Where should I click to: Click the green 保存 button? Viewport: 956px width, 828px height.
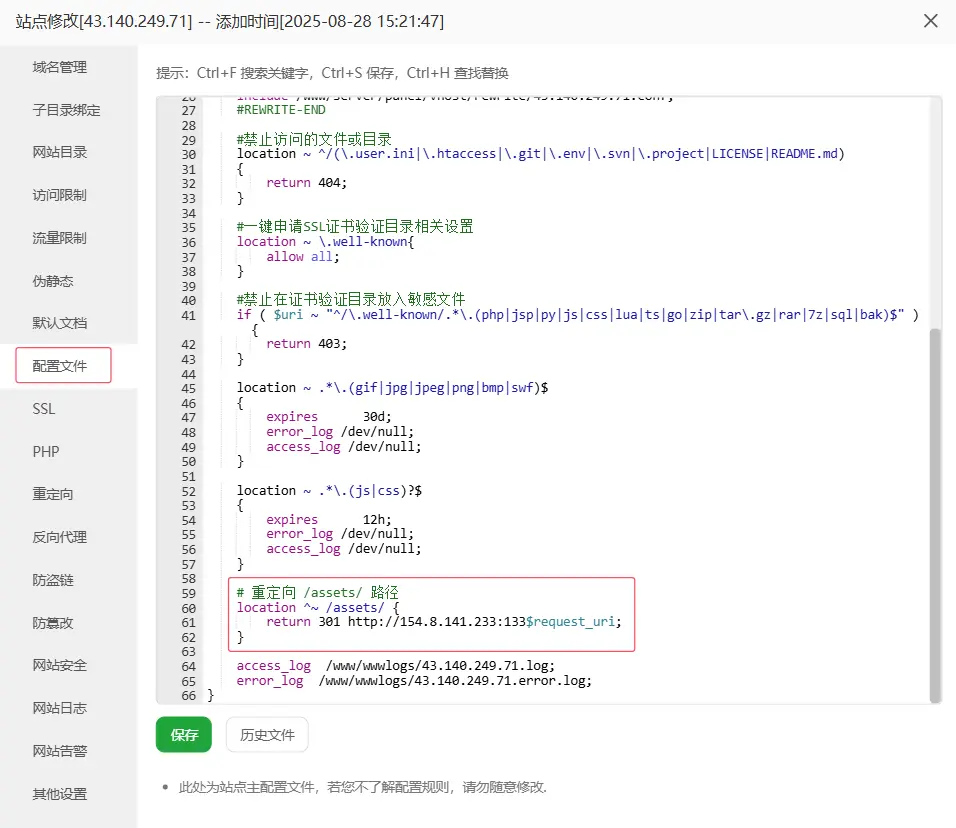(184, 735)
